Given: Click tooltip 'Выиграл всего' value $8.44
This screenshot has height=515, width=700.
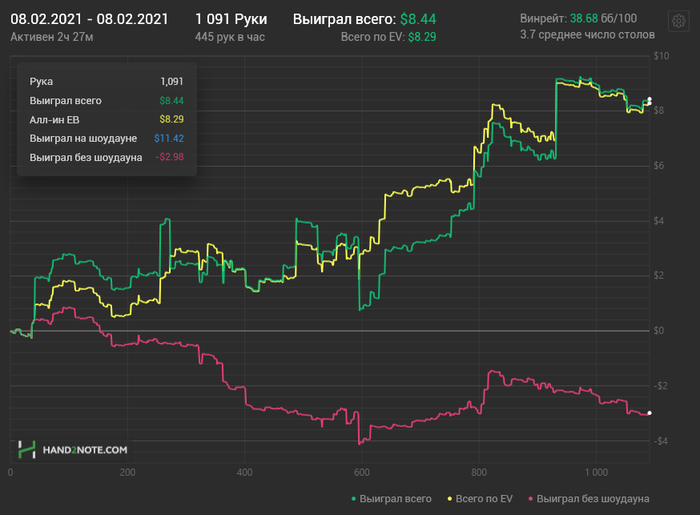Looking at the screenshot, I should click(171, 100).
